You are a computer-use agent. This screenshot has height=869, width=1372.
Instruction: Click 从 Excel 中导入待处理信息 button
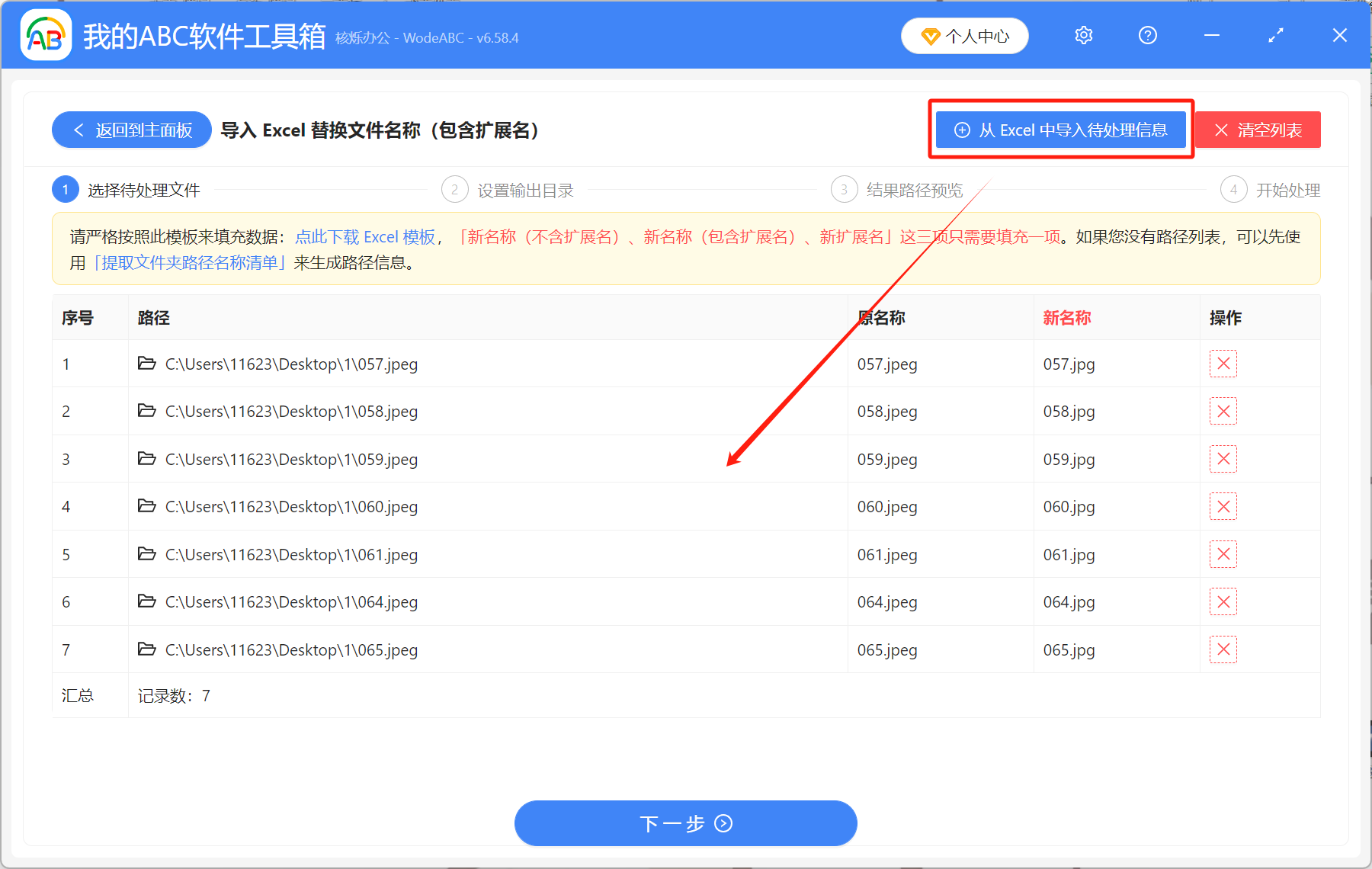pyautogui.click(x=1060, y=130)
